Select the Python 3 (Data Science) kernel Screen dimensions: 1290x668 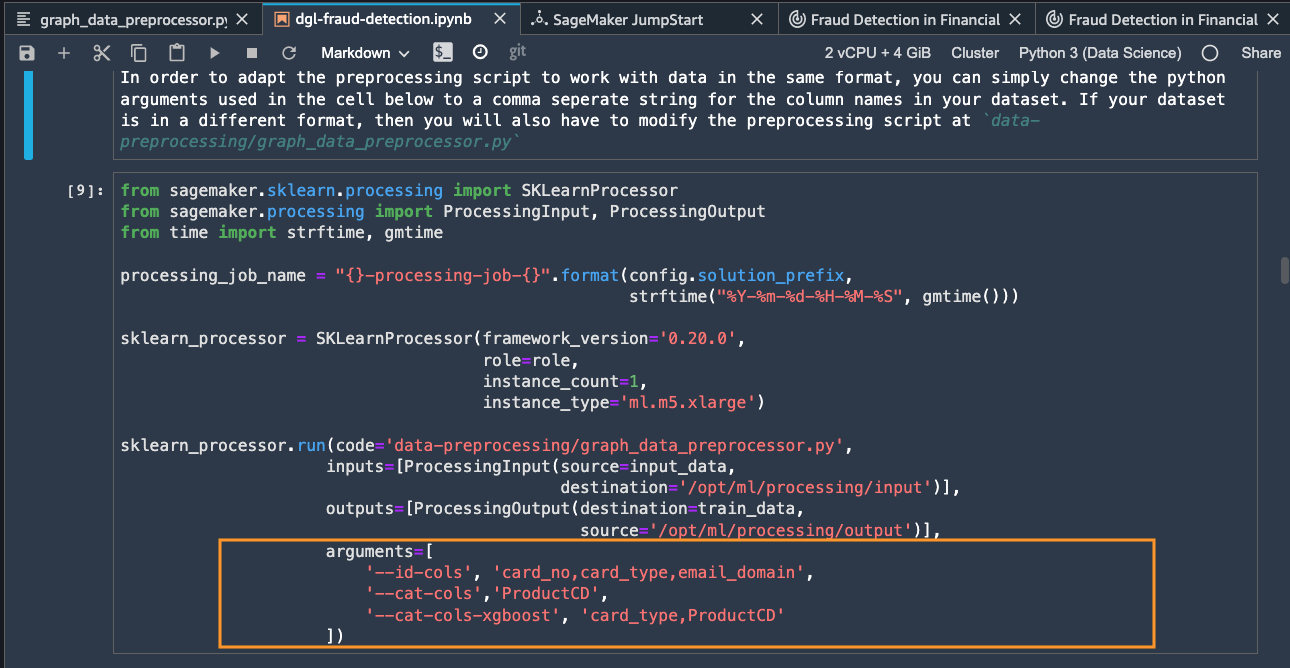click(1100, 53)
